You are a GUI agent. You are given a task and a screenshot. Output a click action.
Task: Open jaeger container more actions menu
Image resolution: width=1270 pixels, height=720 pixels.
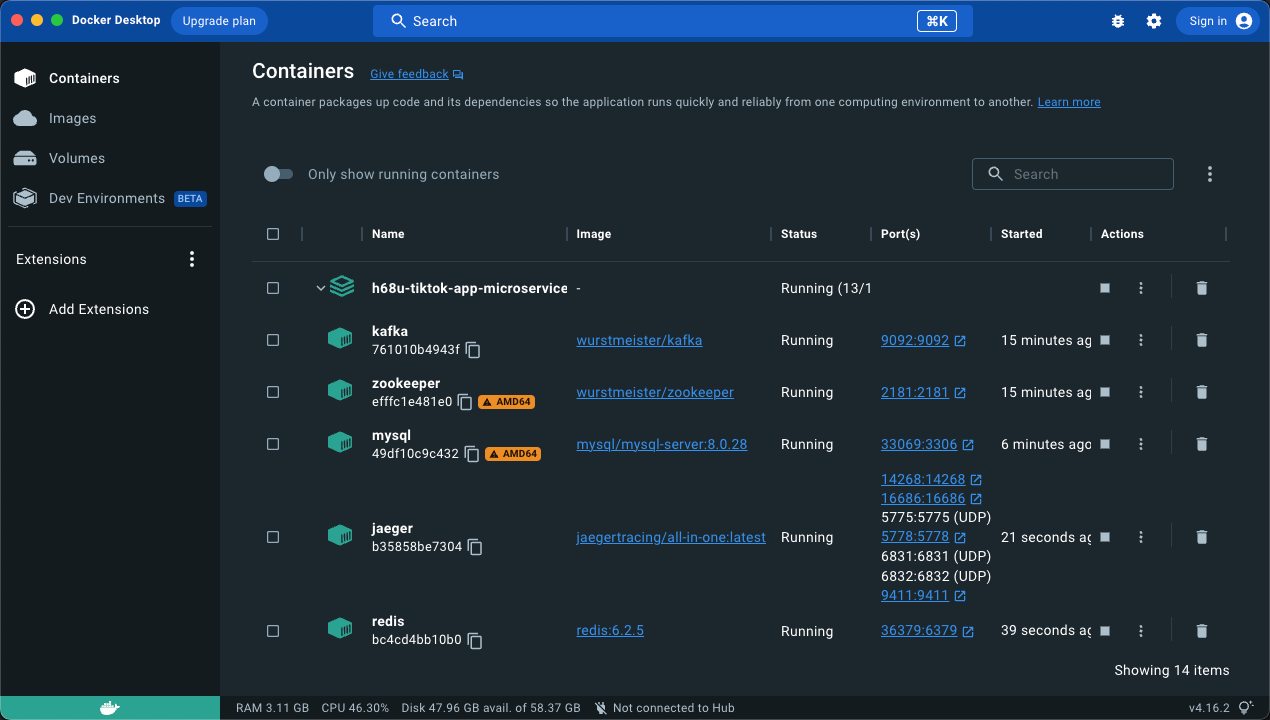coord(1141,537)
